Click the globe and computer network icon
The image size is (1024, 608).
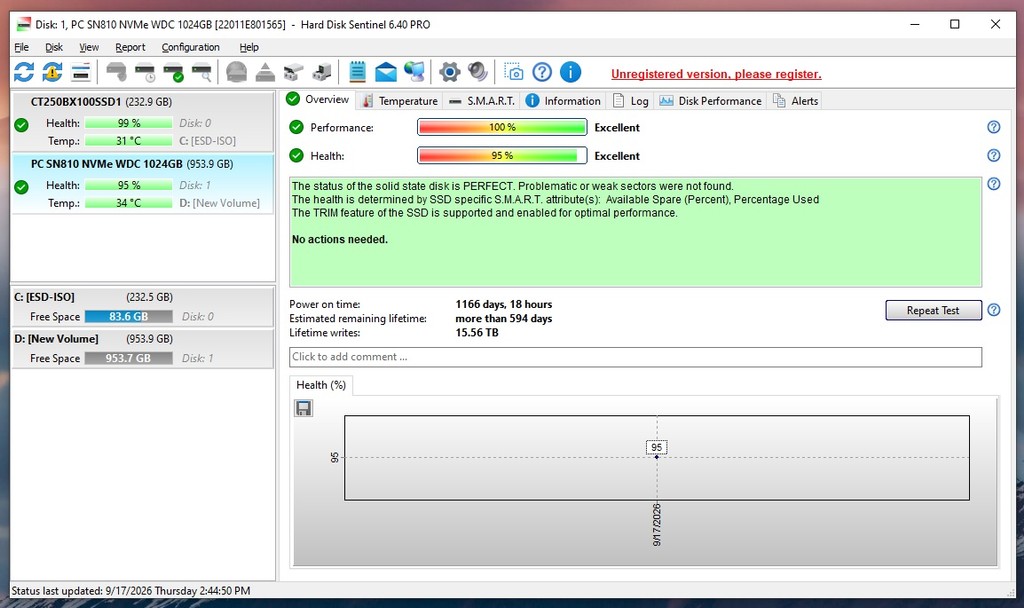tap(414, 72)
